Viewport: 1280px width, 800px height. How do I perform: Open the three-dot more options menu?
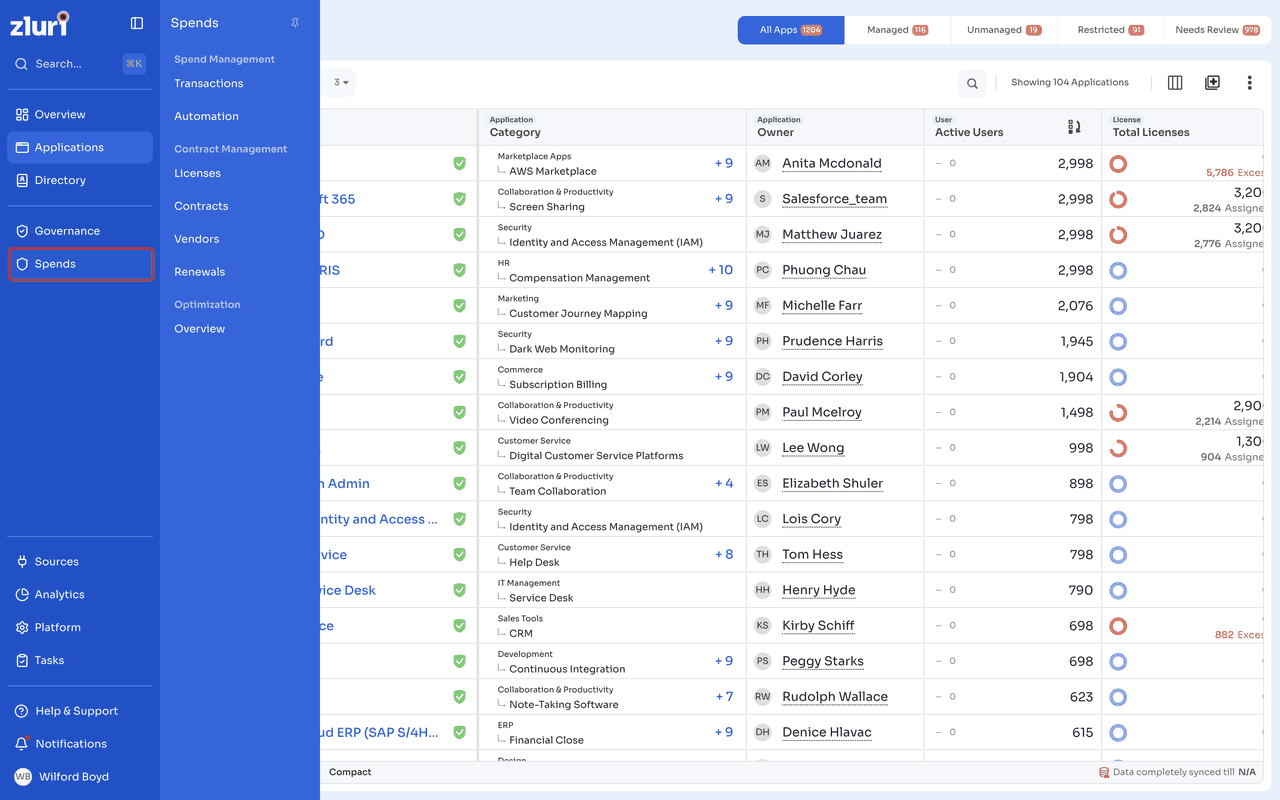[1249, 83]
